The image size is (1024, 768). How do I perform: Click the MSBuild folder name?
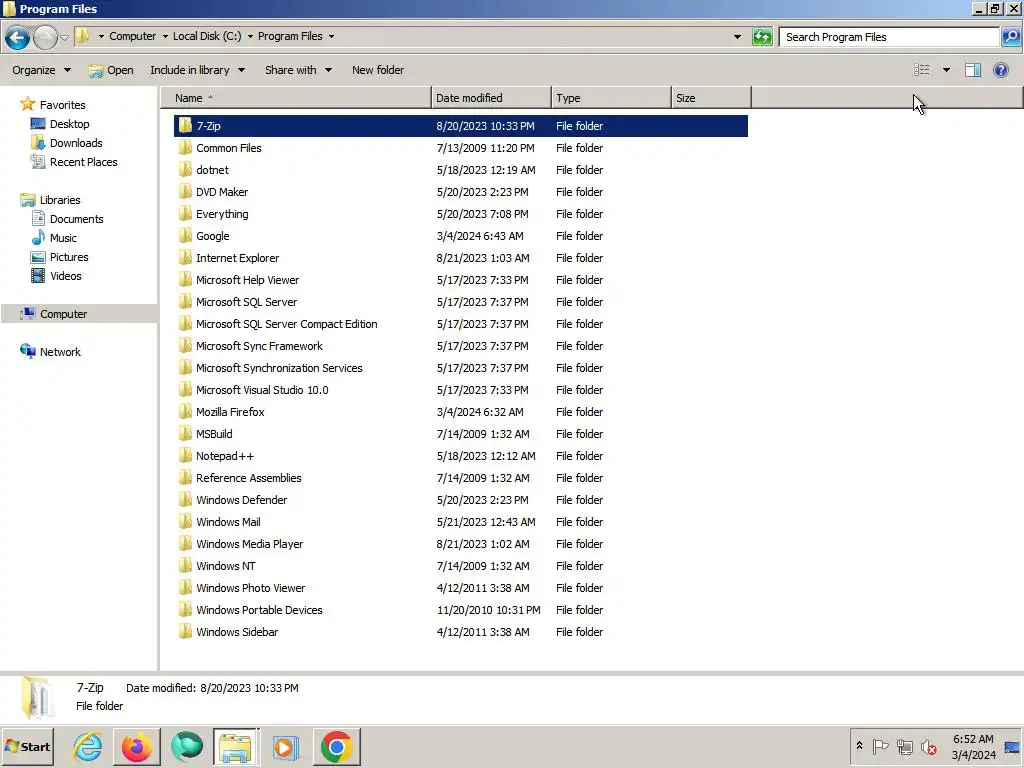point(214,434)
